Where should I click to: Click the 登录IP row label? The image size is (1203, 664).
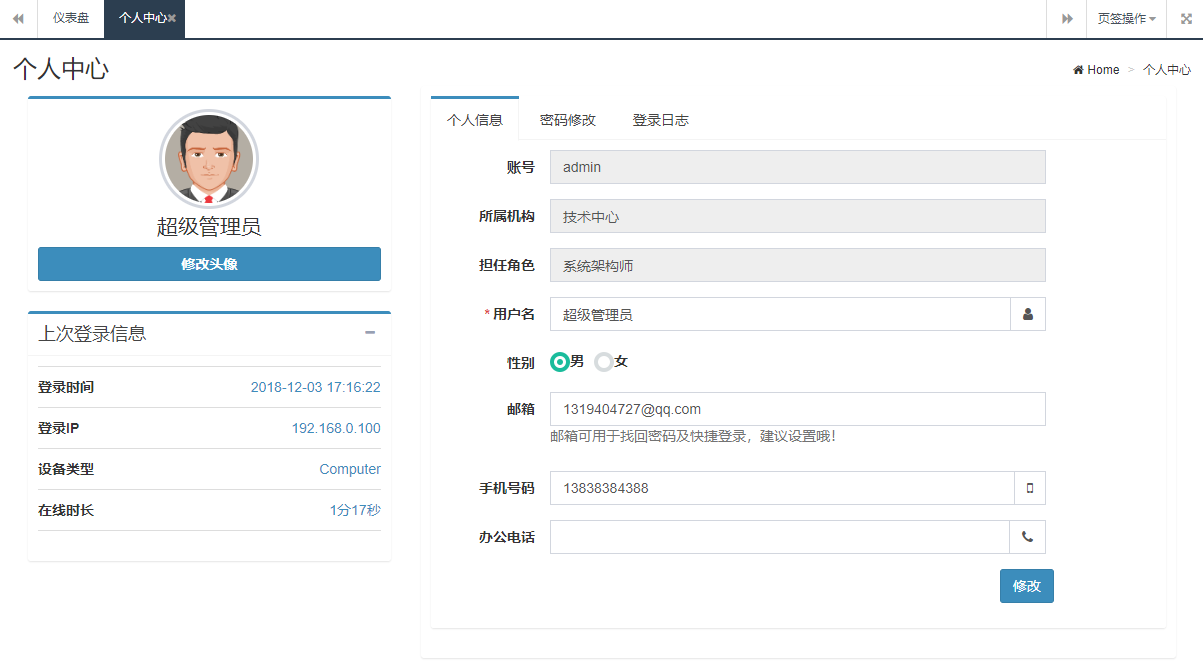pyautogui.click(x=58, y=428)
